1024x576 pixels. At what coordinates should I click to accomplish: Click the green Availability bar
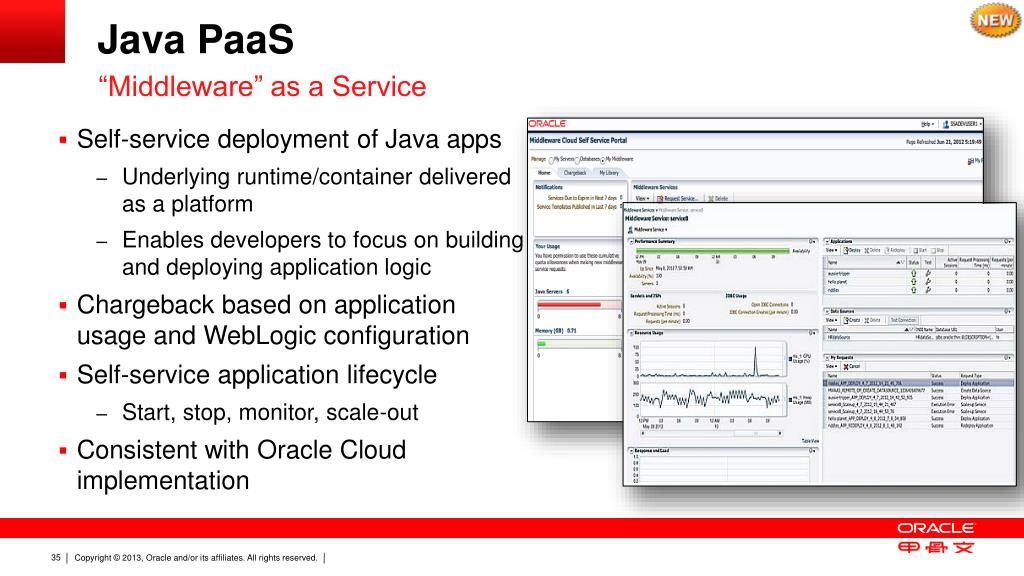pos(713,251)
